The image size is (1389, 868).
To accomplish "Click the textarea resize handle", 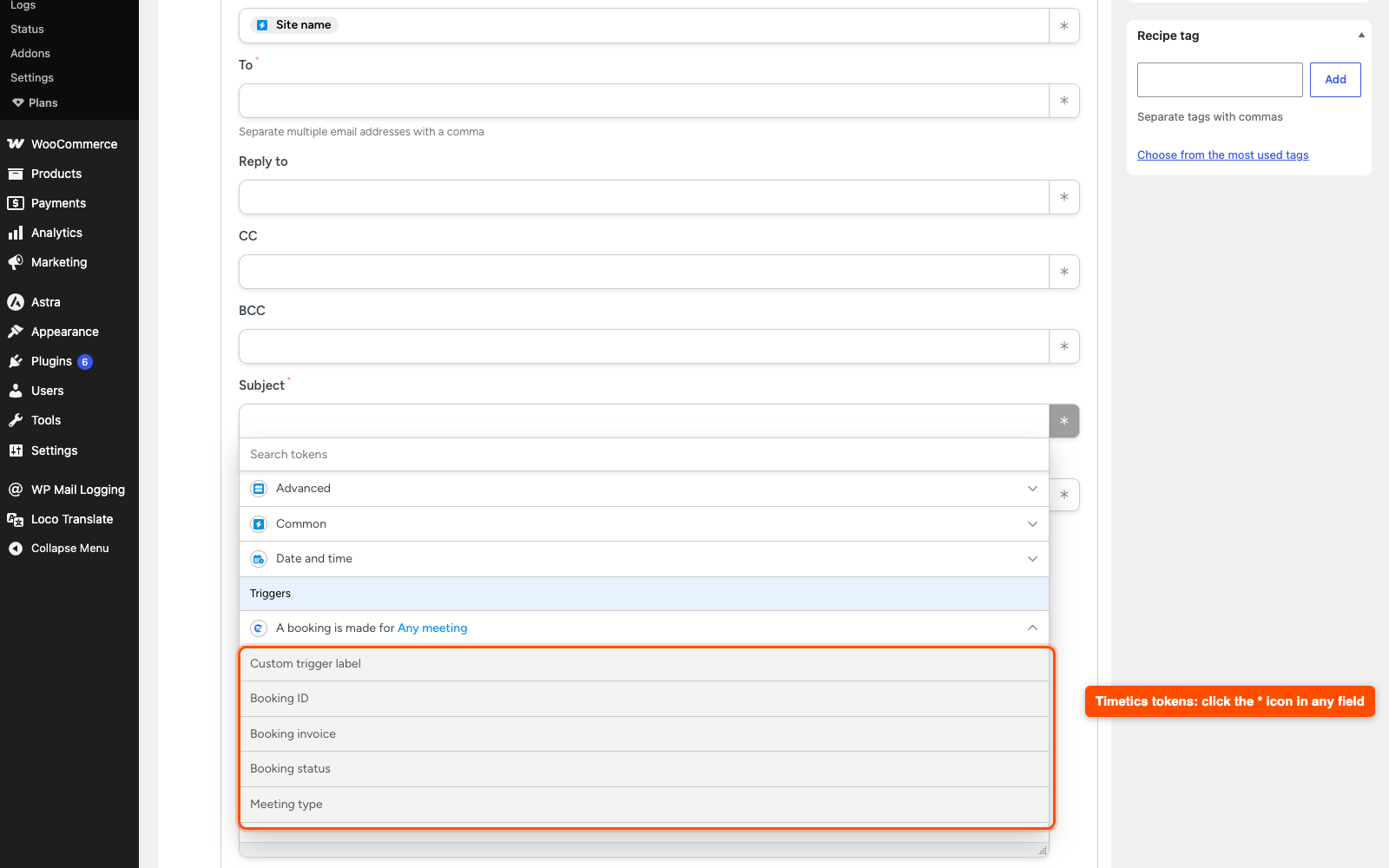I will pyautogui.click(x=1043, y=851).
